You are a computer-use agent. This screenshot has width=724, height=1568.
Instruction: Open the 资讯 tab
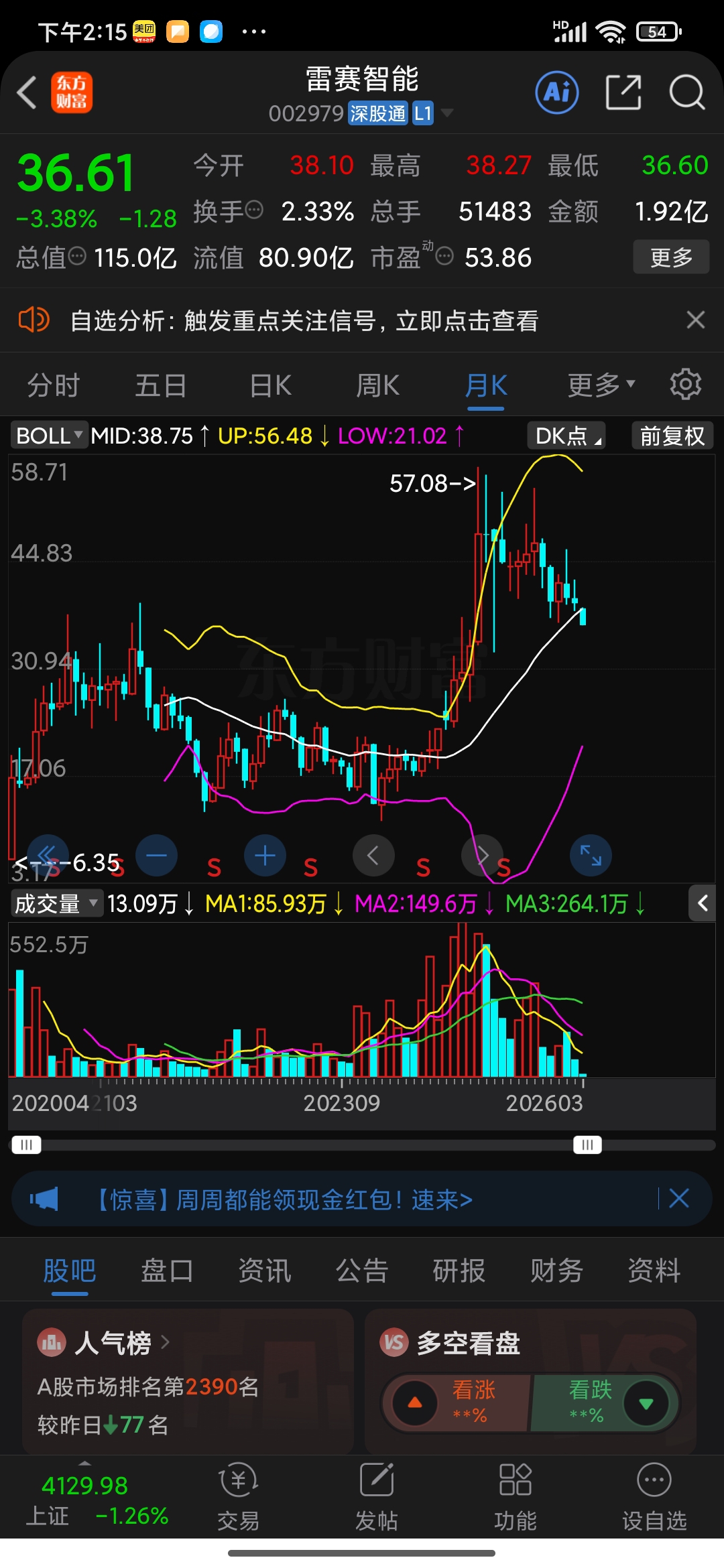[x=265, y=1270]
